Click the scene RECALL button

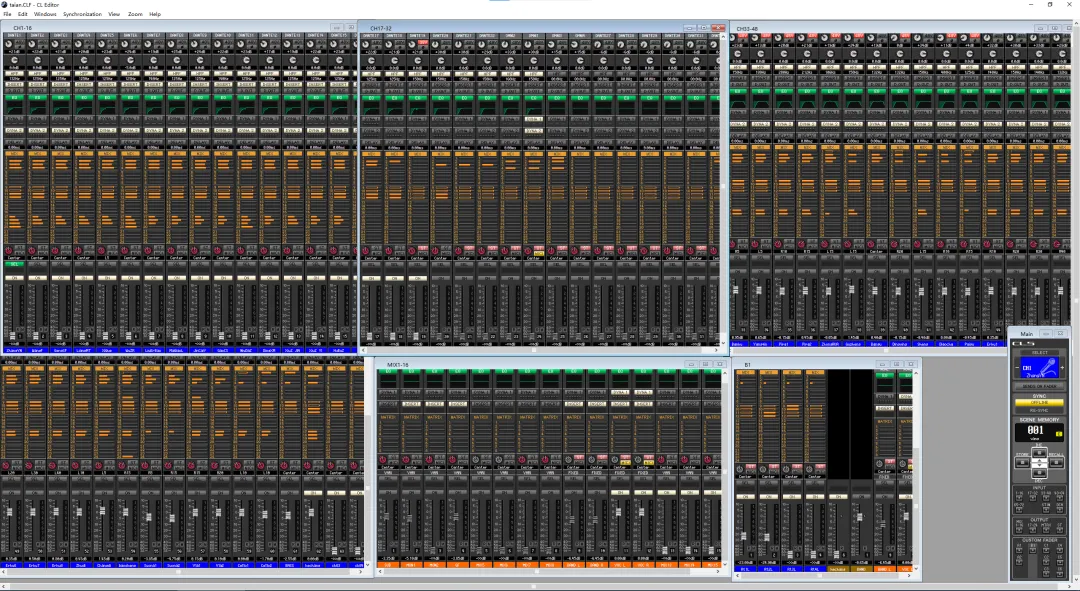tap(1057, 462)
